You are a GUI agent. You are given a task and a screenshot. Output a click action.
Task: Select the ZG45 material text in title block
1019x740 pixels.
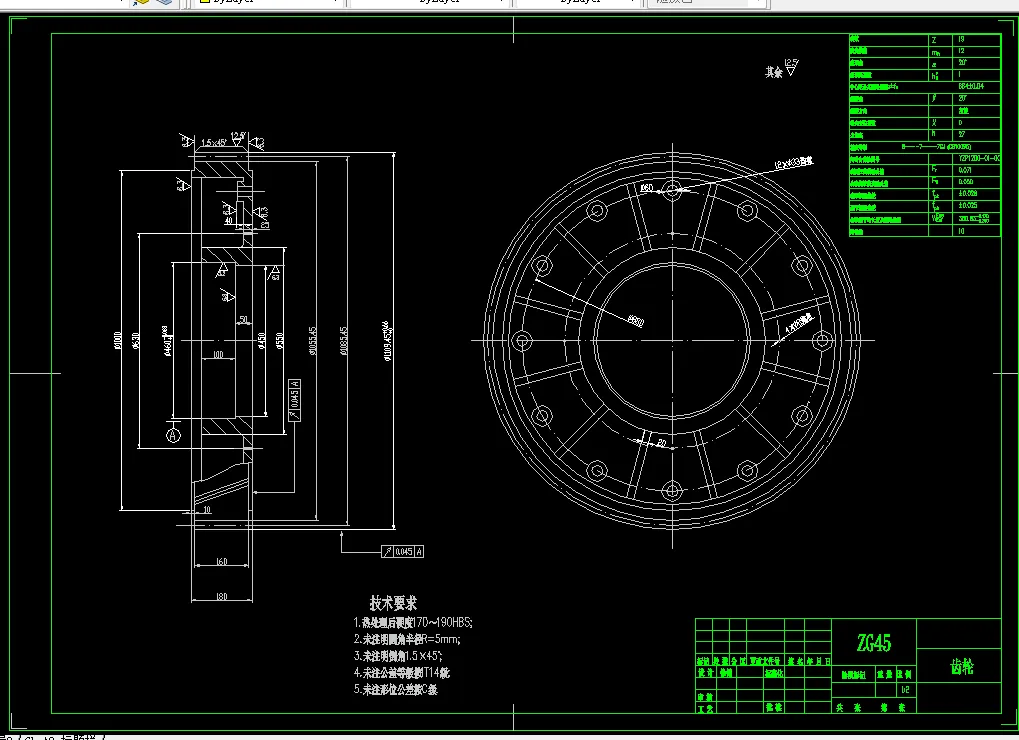coord(873,643)
